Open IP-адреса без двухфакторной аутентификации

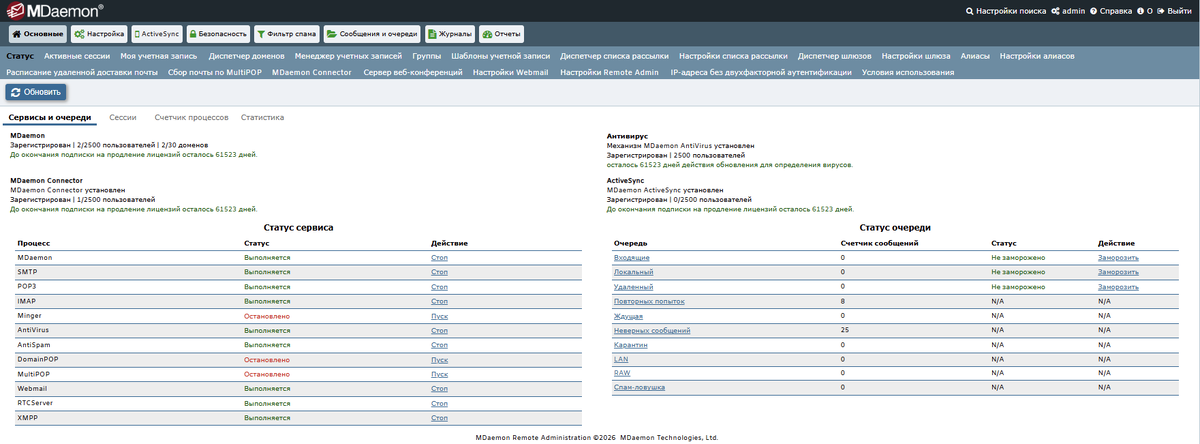click(x=760, y=72)
